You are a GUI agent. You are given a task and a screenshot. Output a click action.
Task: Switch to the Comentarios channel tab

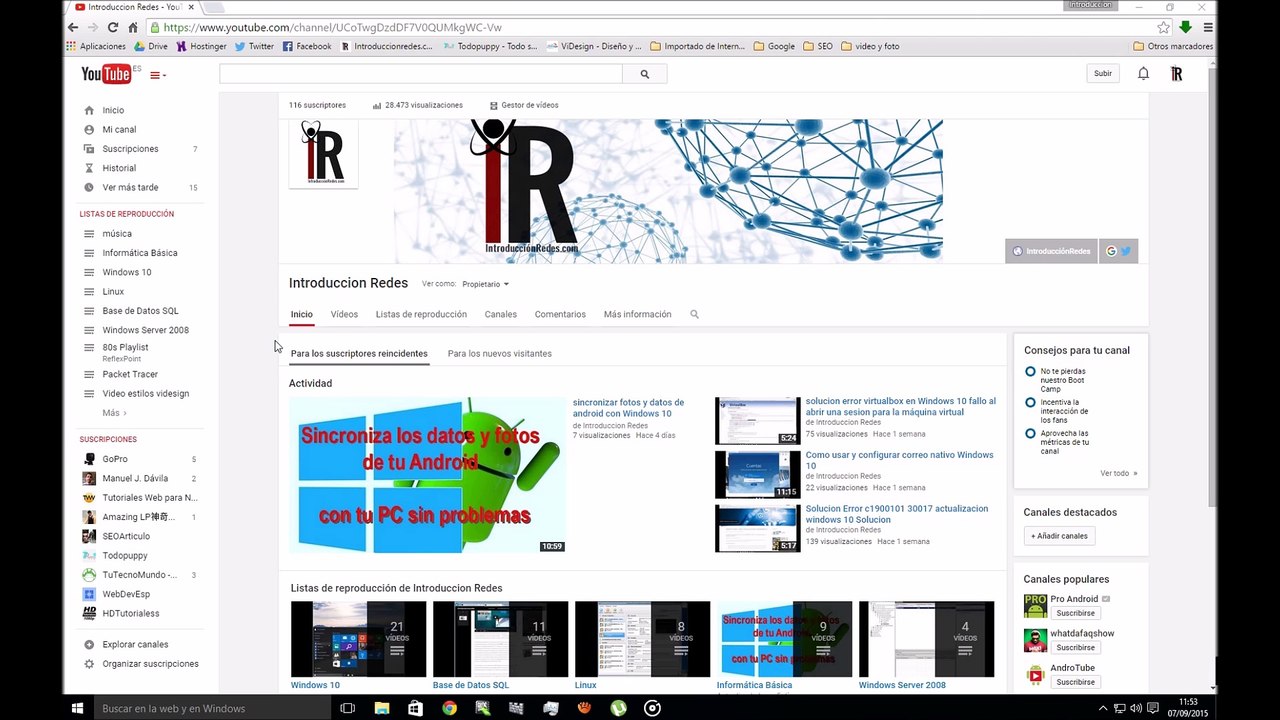[x=560, y=314]
